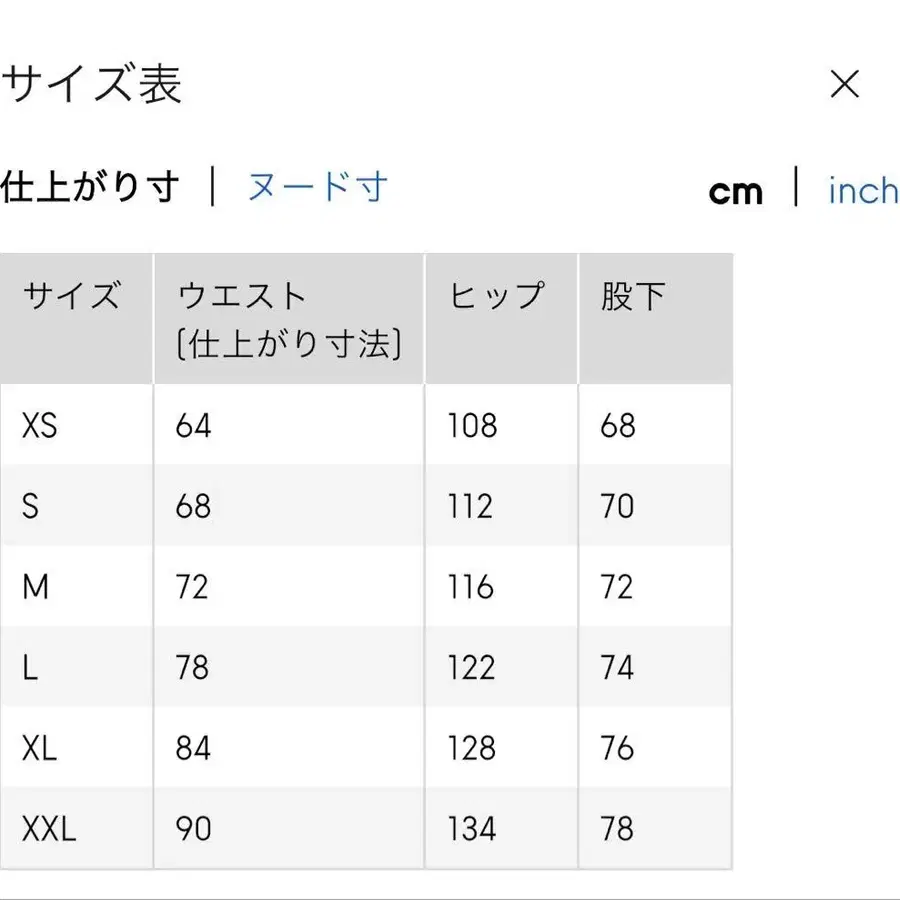
Task: Select the M size row
Action: (x=34, y=587)
